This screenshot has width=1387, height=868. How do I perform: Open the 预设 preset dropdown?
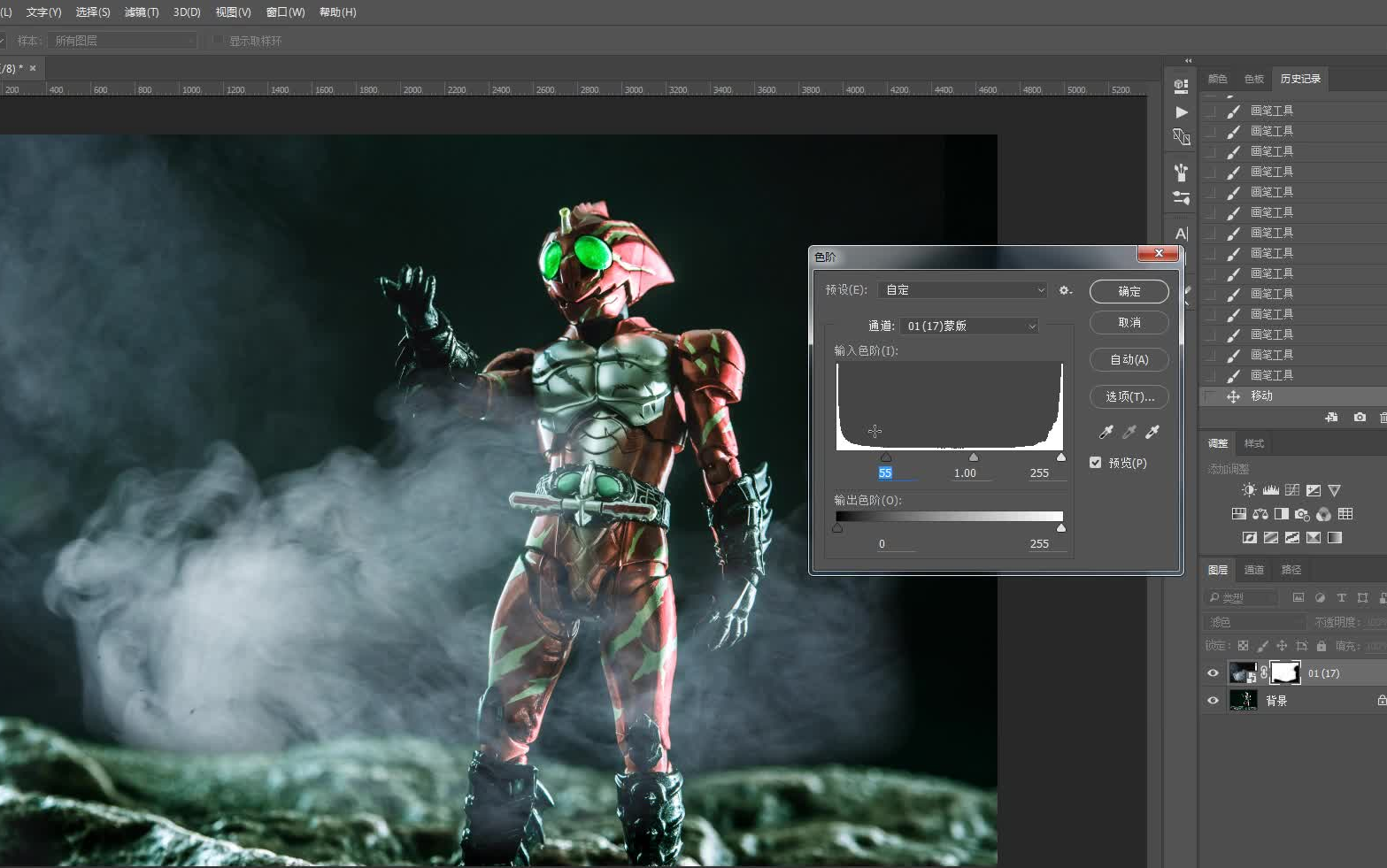[x=963, y=290]
